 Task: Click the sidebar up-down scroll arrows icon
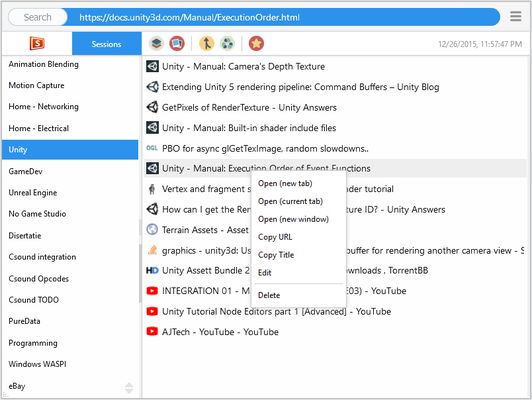coord(129,387)
